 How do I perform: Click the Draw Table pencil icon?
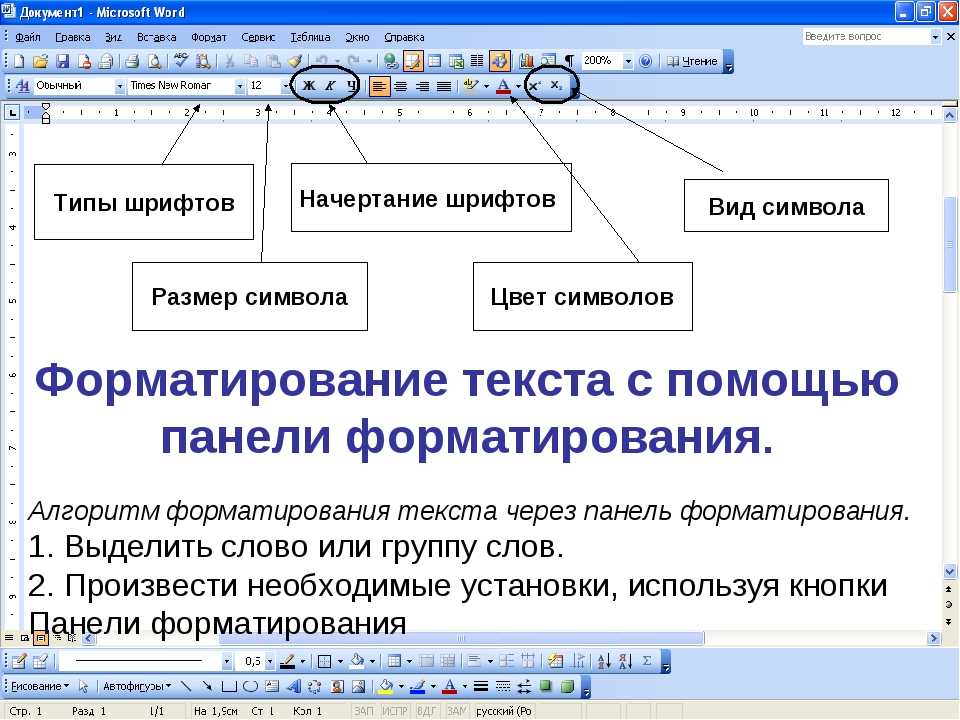[x=19, y=661]
